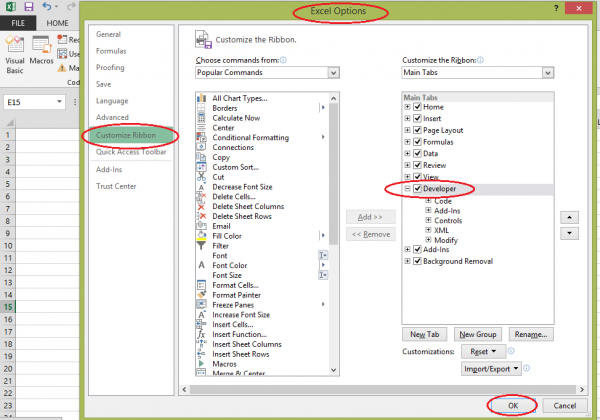Select Delete Sheet Columns command
The image size is (600, 420).
[248, 207]
